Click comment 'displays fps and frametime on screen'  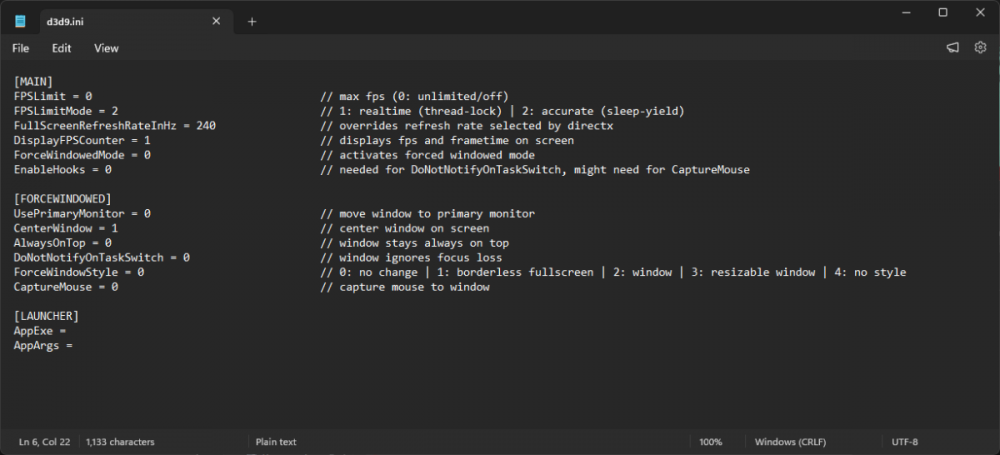pyautogui.click(x=447, y=140)
